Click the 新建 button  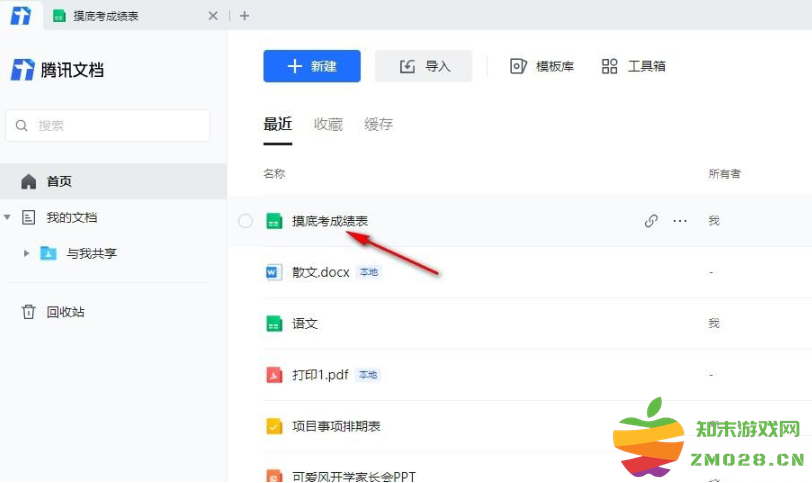[311, 66]
